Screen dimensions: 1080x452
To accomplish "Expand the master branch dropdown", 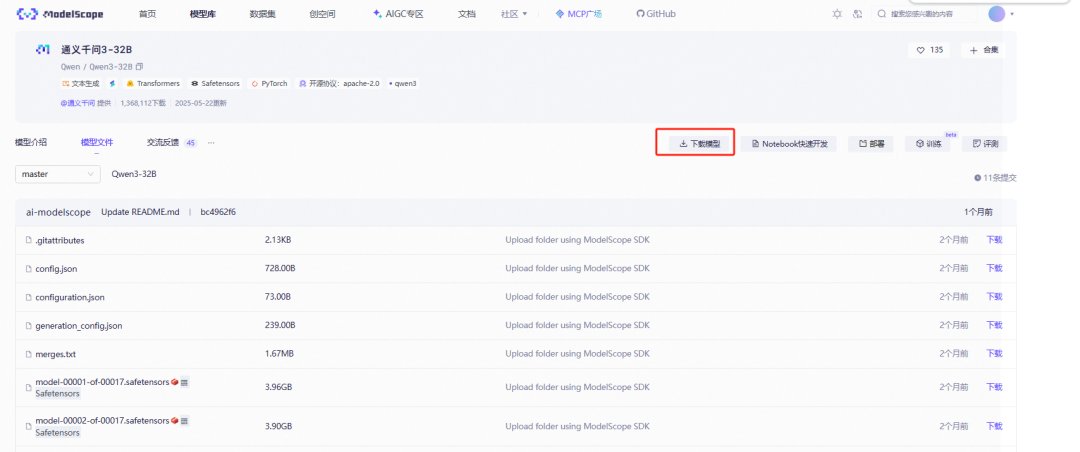I will coord(58,174).
